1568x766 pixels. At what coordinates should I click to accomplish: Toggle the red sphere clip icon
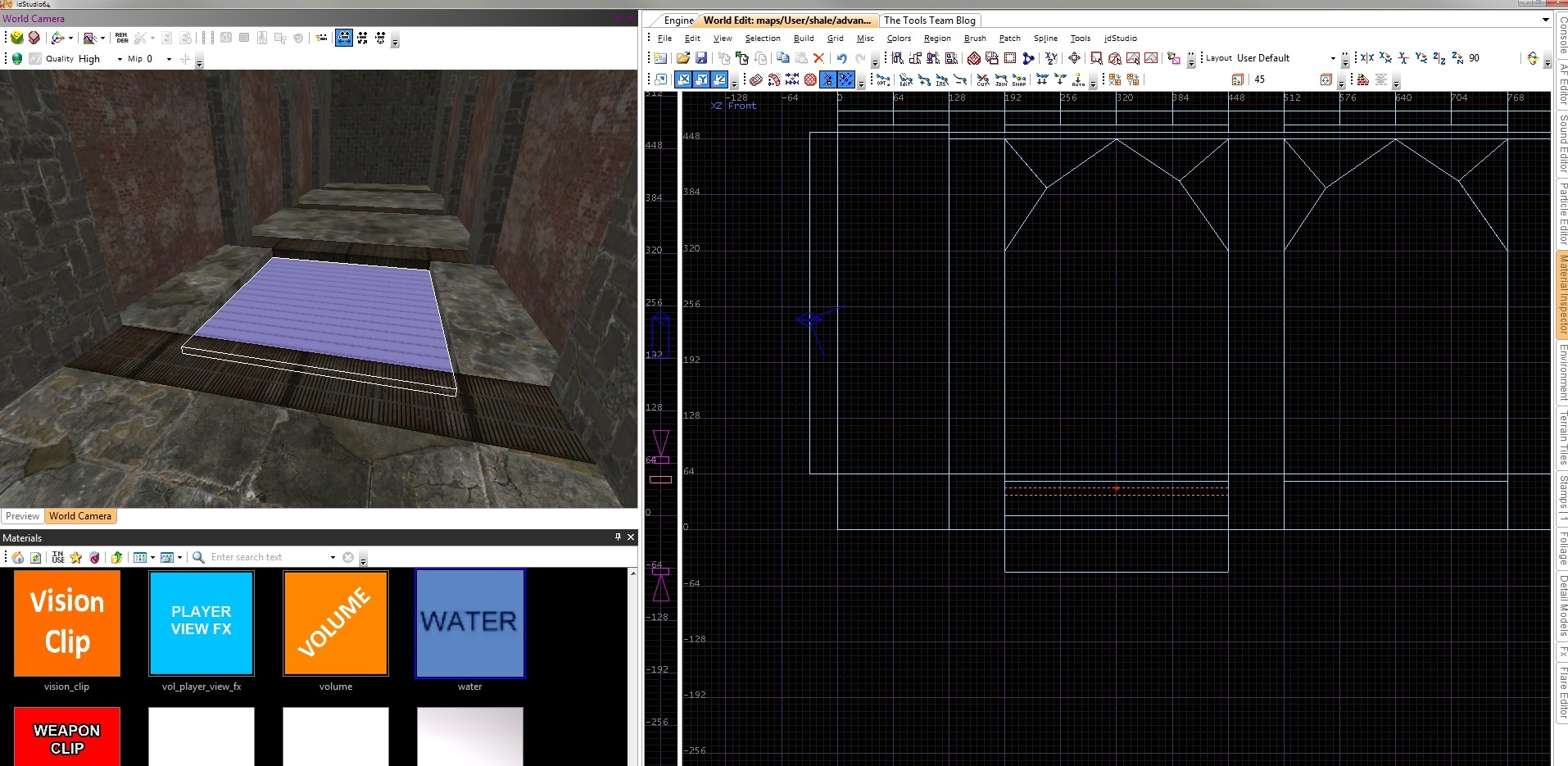tap(810, 79)
